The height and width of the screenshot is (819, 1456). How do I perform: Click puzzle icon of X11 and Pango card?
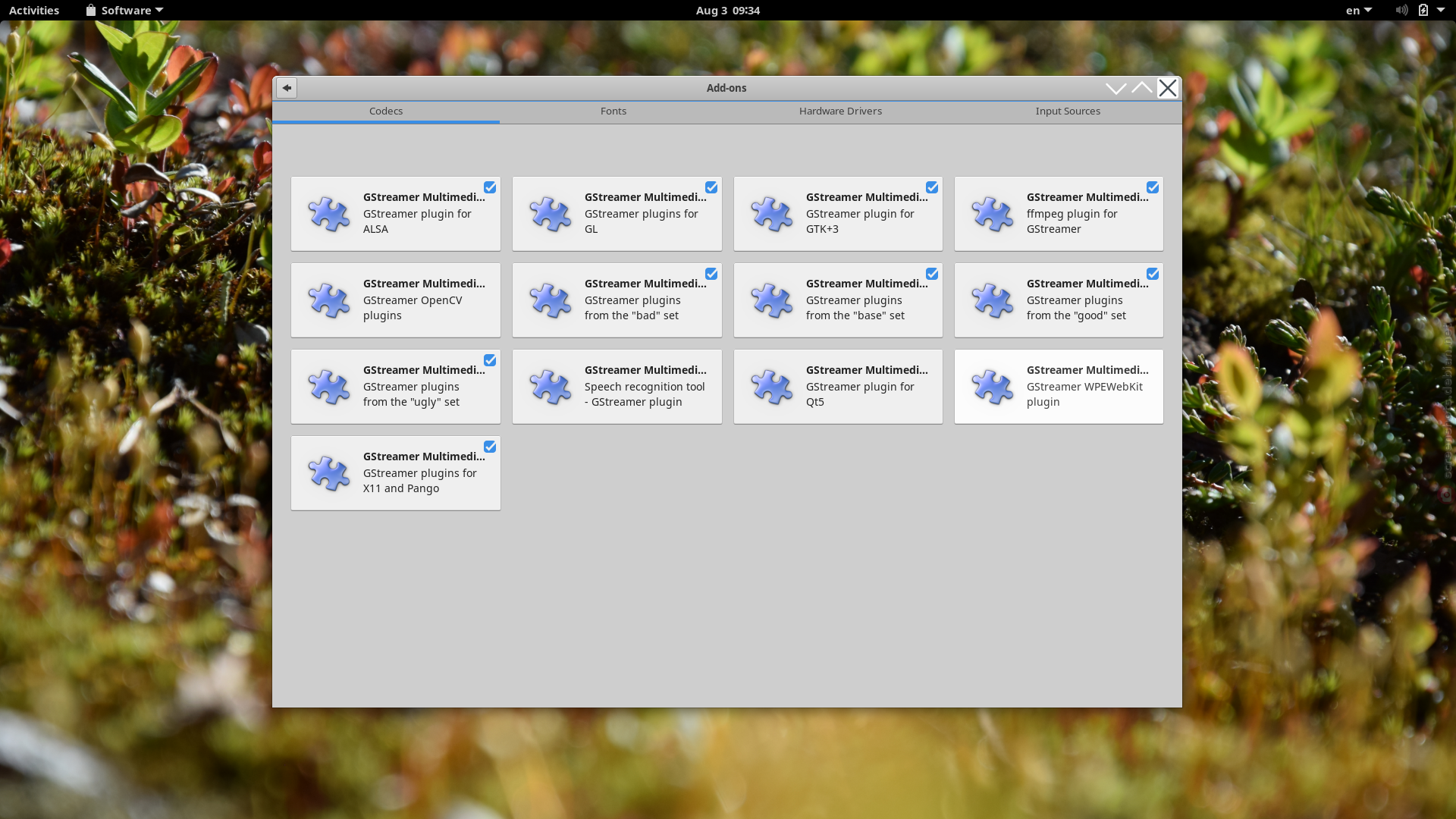pyautogui.click(x=328, y=473)
